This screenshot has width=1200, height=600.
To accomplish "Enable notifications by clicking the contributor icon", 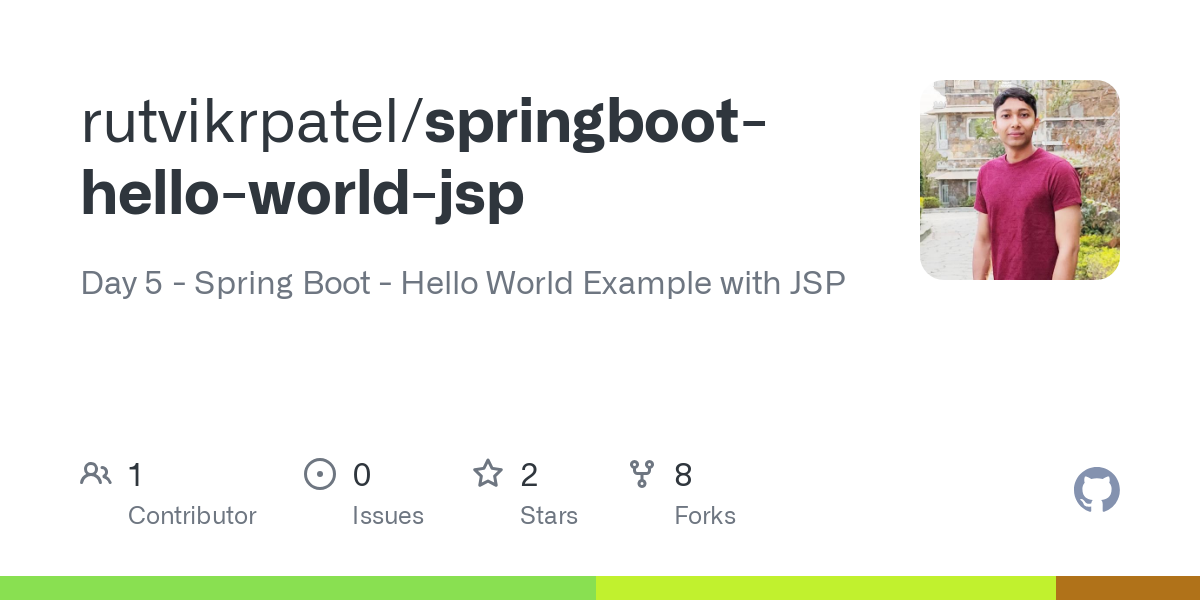I will (x=96, y=473).
